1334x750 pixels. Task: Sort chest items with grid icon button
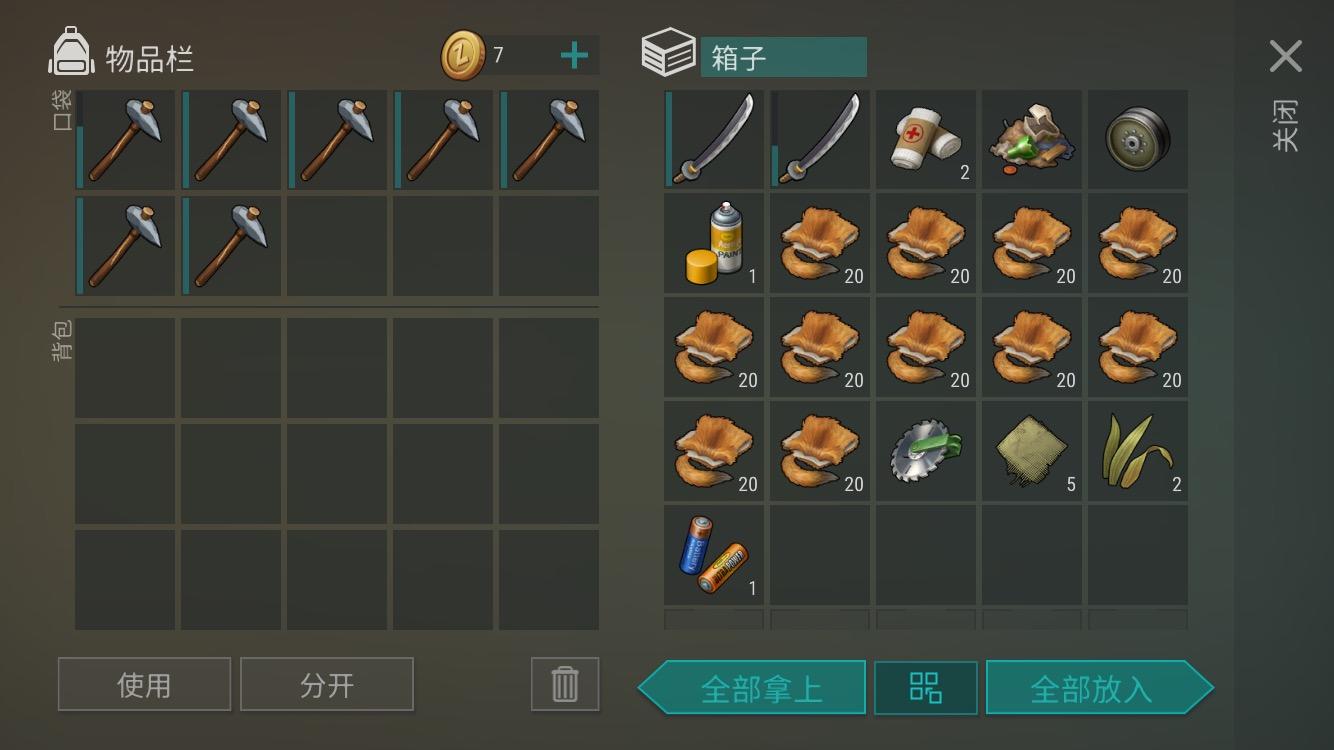(x=926, y=688)
